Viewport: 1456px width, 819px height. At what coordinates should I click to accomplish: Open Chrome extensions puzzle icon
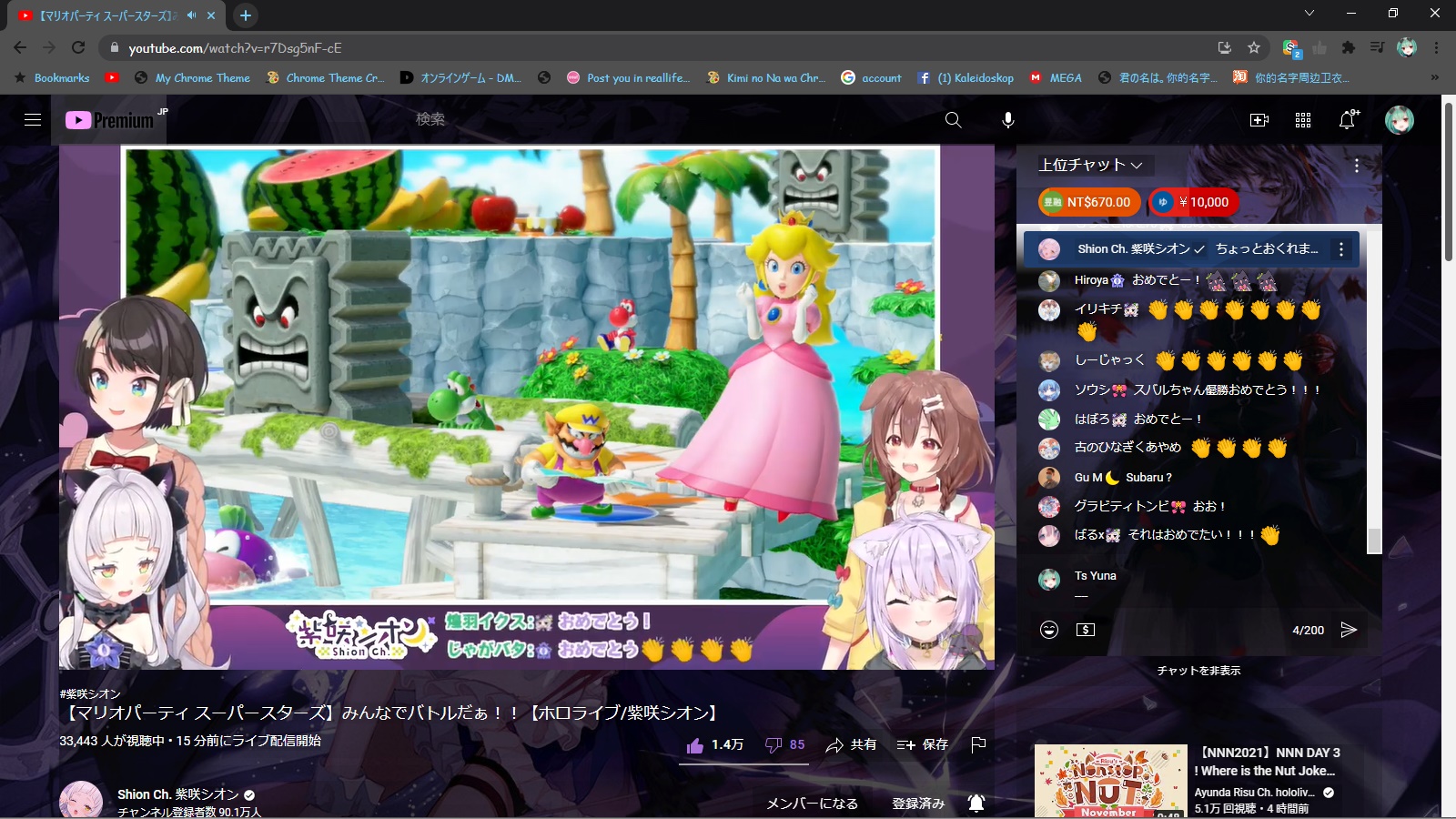click(x=1349, y=47)
